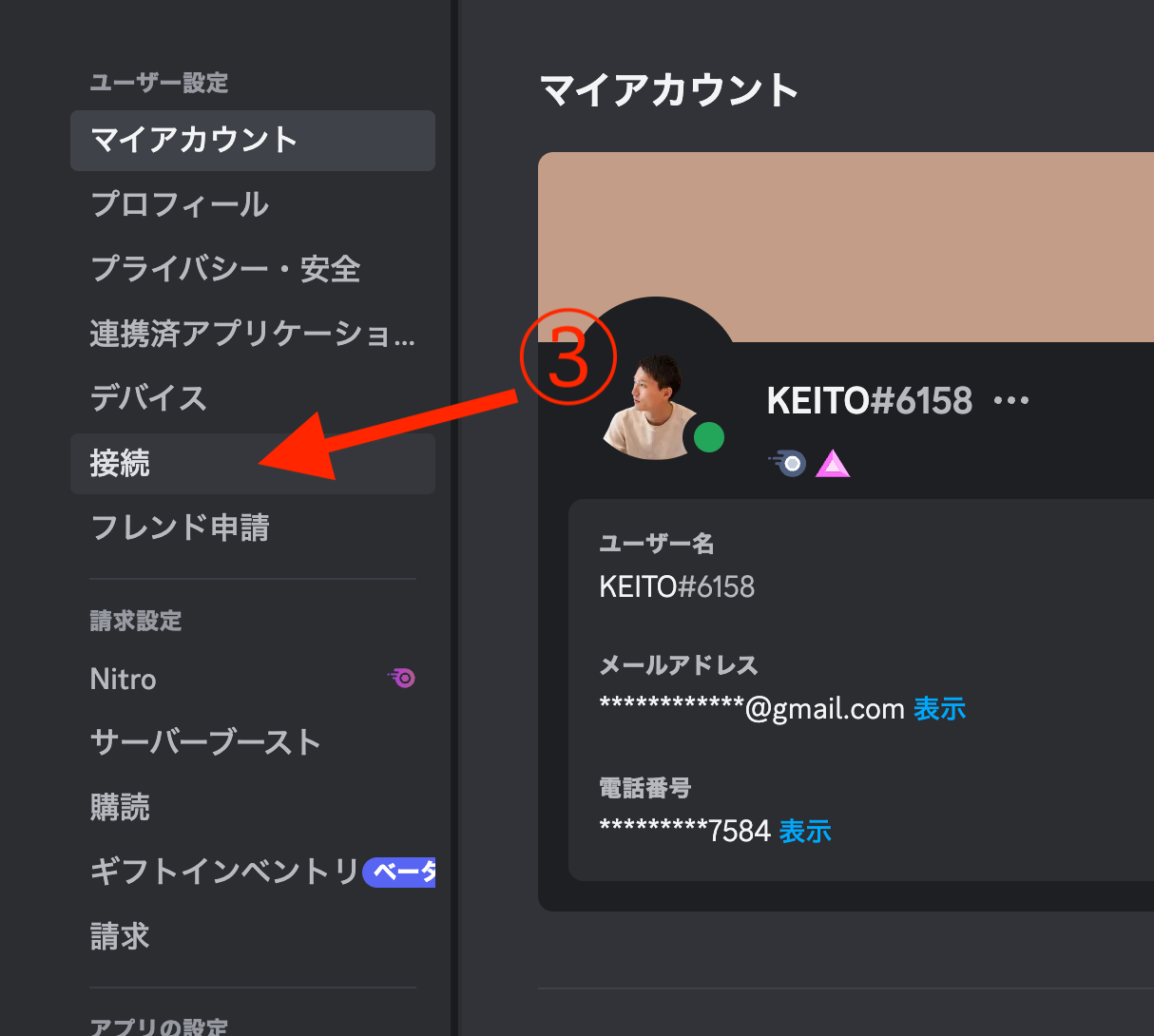Click masked @gmail.com email text
Viewport: 1154px width, 1036px height.
752,709
